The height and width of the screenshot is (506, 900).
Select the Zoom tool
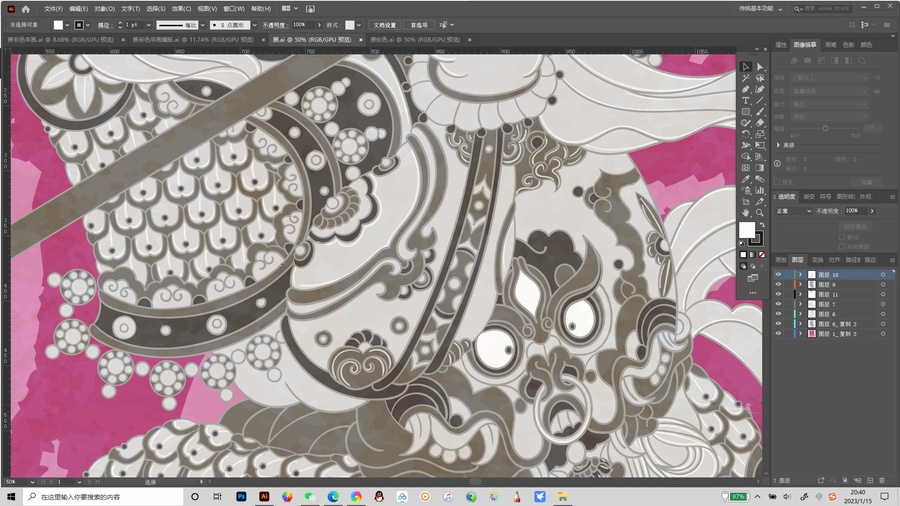(x=760, y=212)
